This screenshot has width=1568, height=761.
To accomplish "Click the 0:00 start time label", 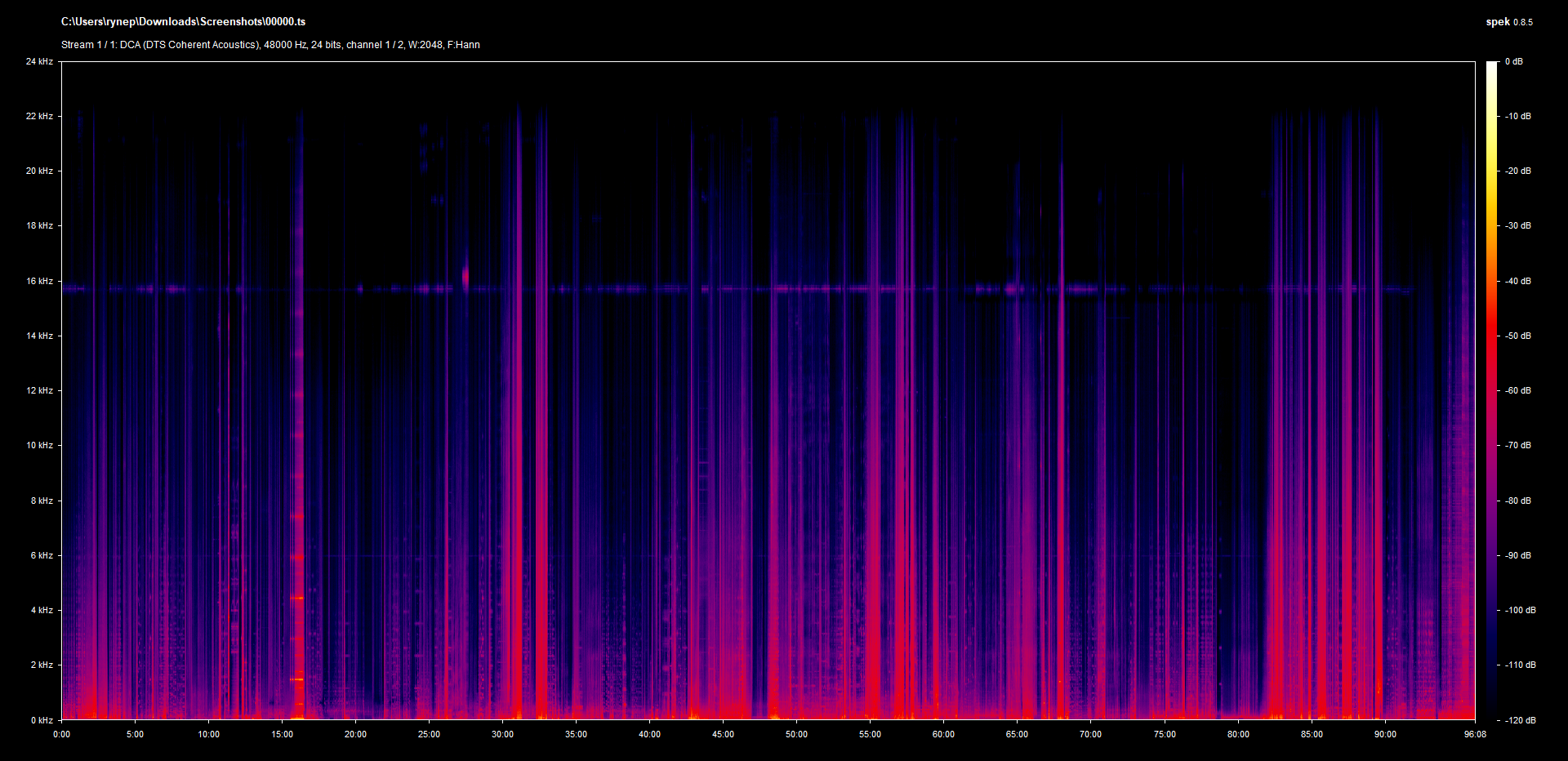I will pyautogui.click(x=62, y=734).
